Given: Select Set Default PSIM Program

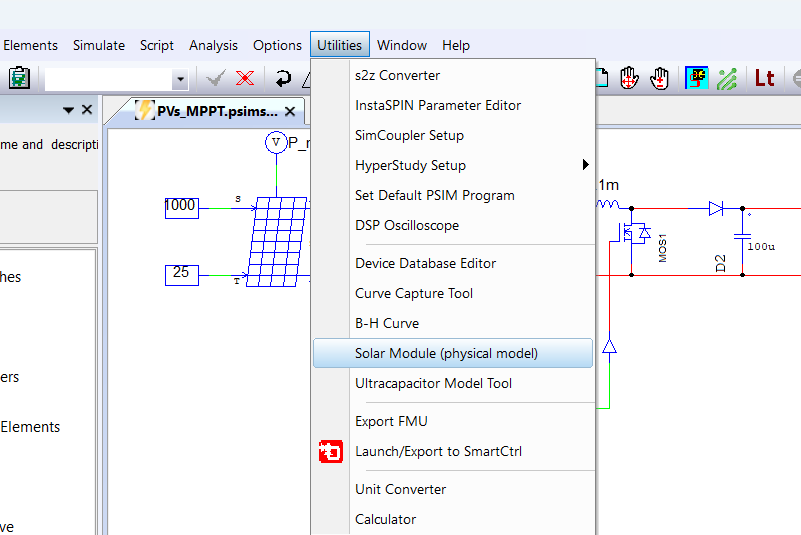Looking at the screenshot, I should click(454, 195).
